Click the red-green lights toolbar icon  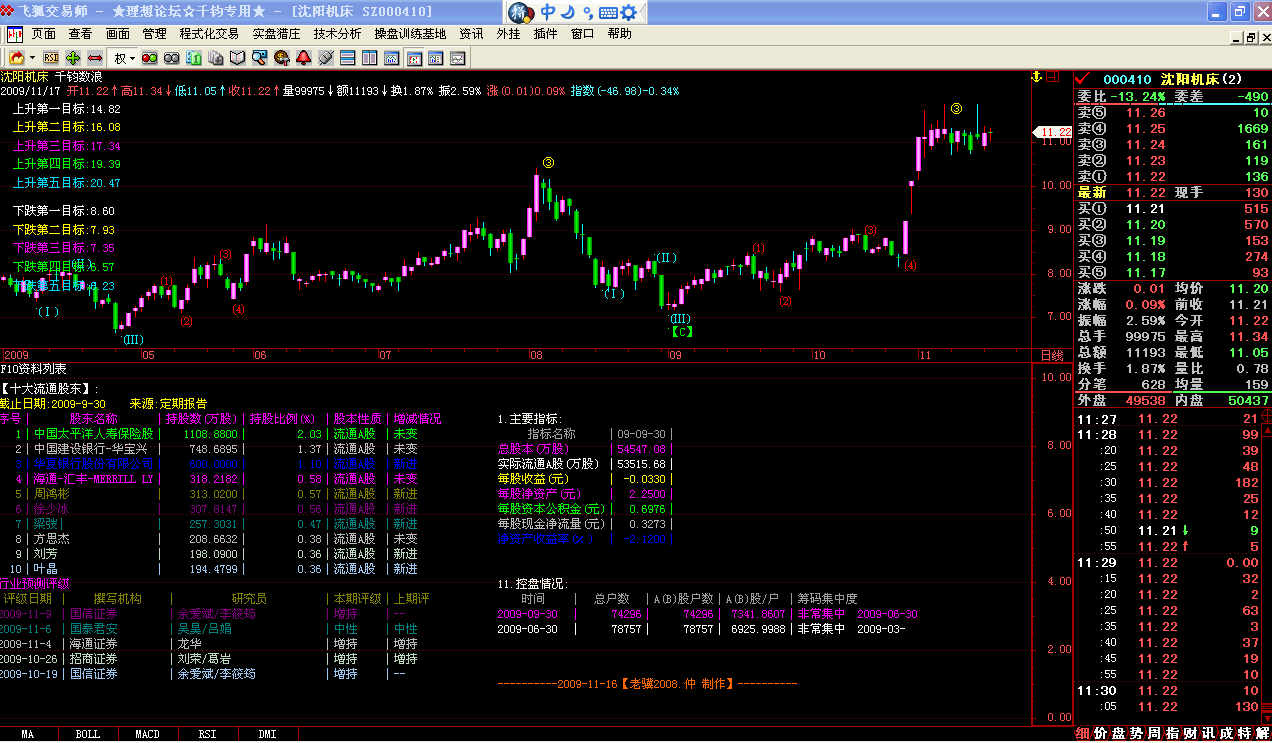click(150, 58)
